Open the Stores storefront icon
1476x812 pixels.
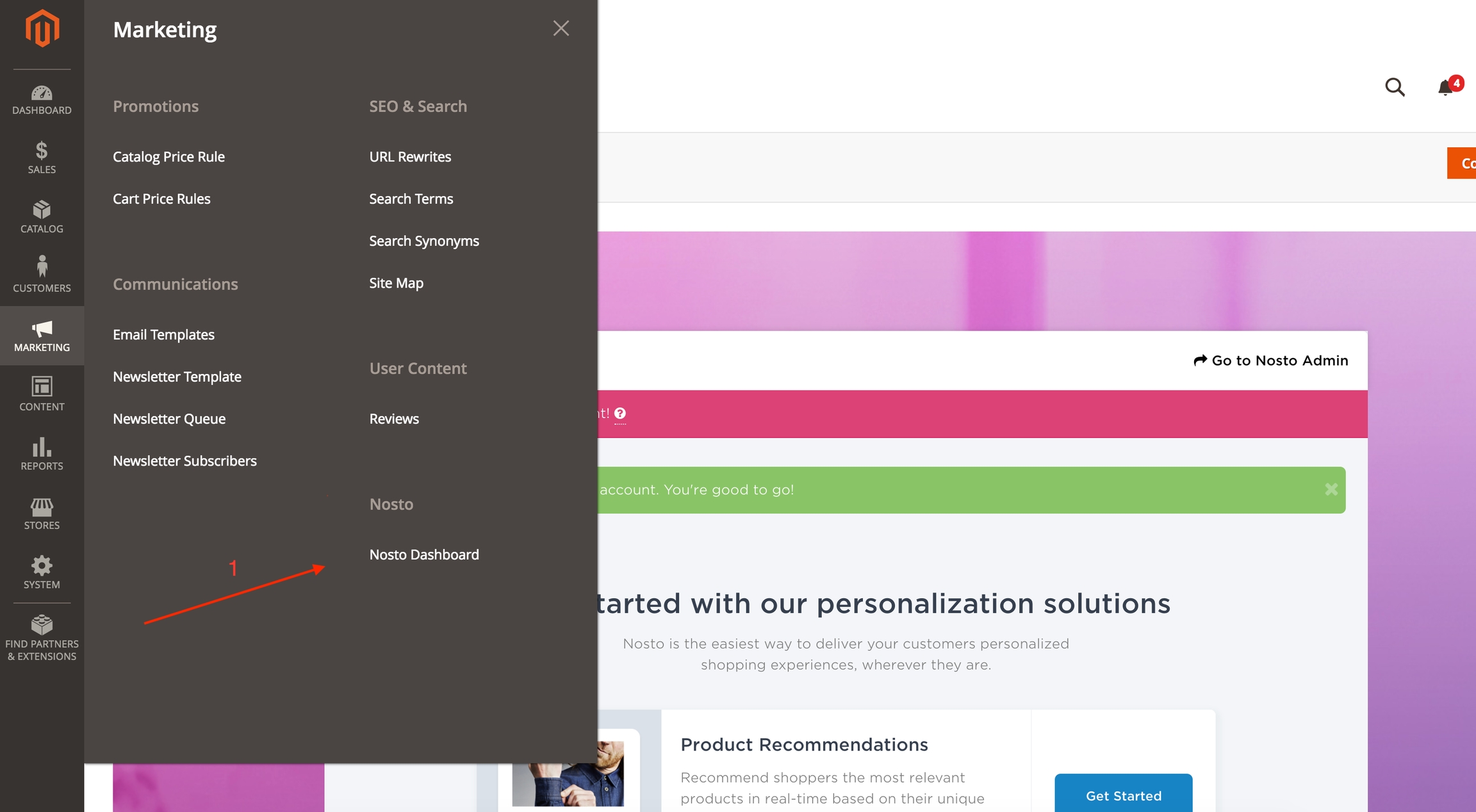42,507
